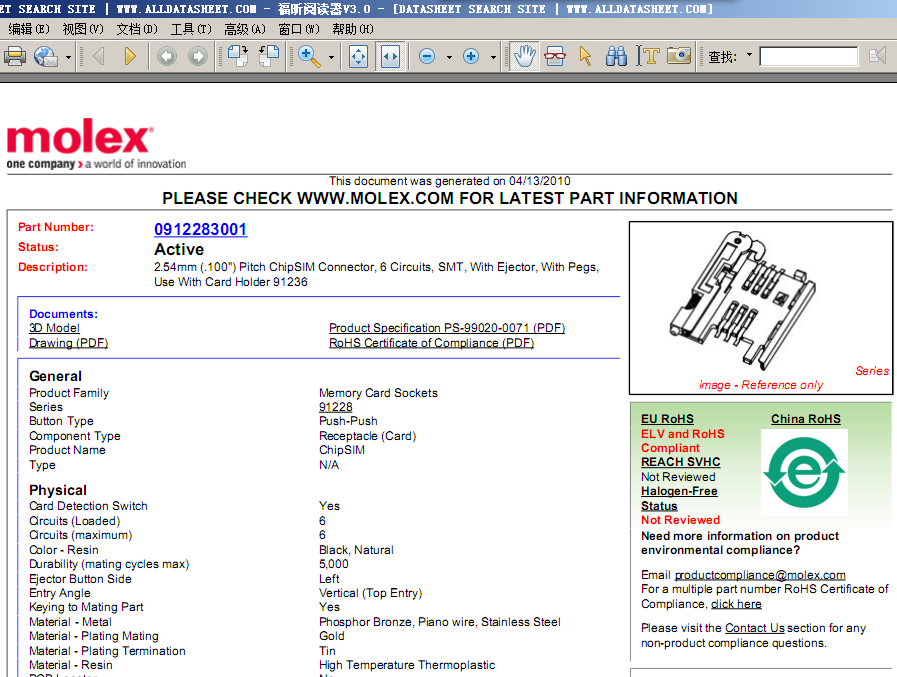Select the Text selection tool
This screenshot has width=897, height=677.
(648, 56)
